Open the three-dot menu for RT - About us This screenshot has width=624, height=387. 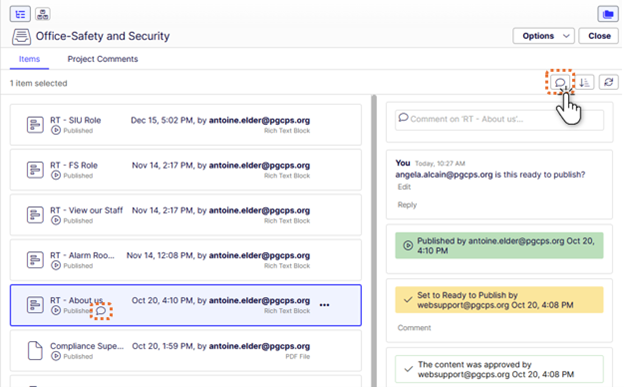coord(324,305)
